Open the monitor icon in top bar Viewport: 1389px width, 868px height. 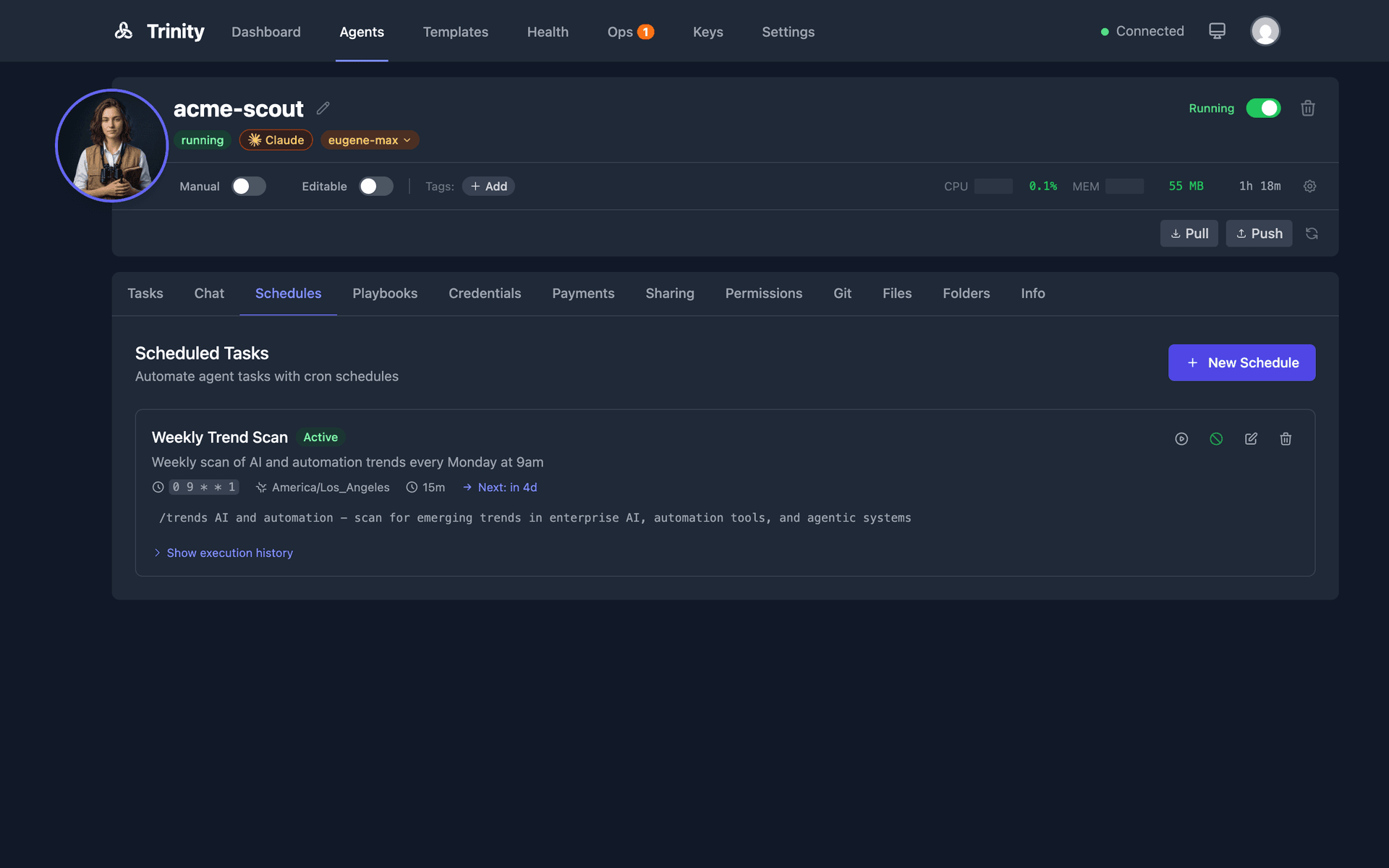[1217, 31]
